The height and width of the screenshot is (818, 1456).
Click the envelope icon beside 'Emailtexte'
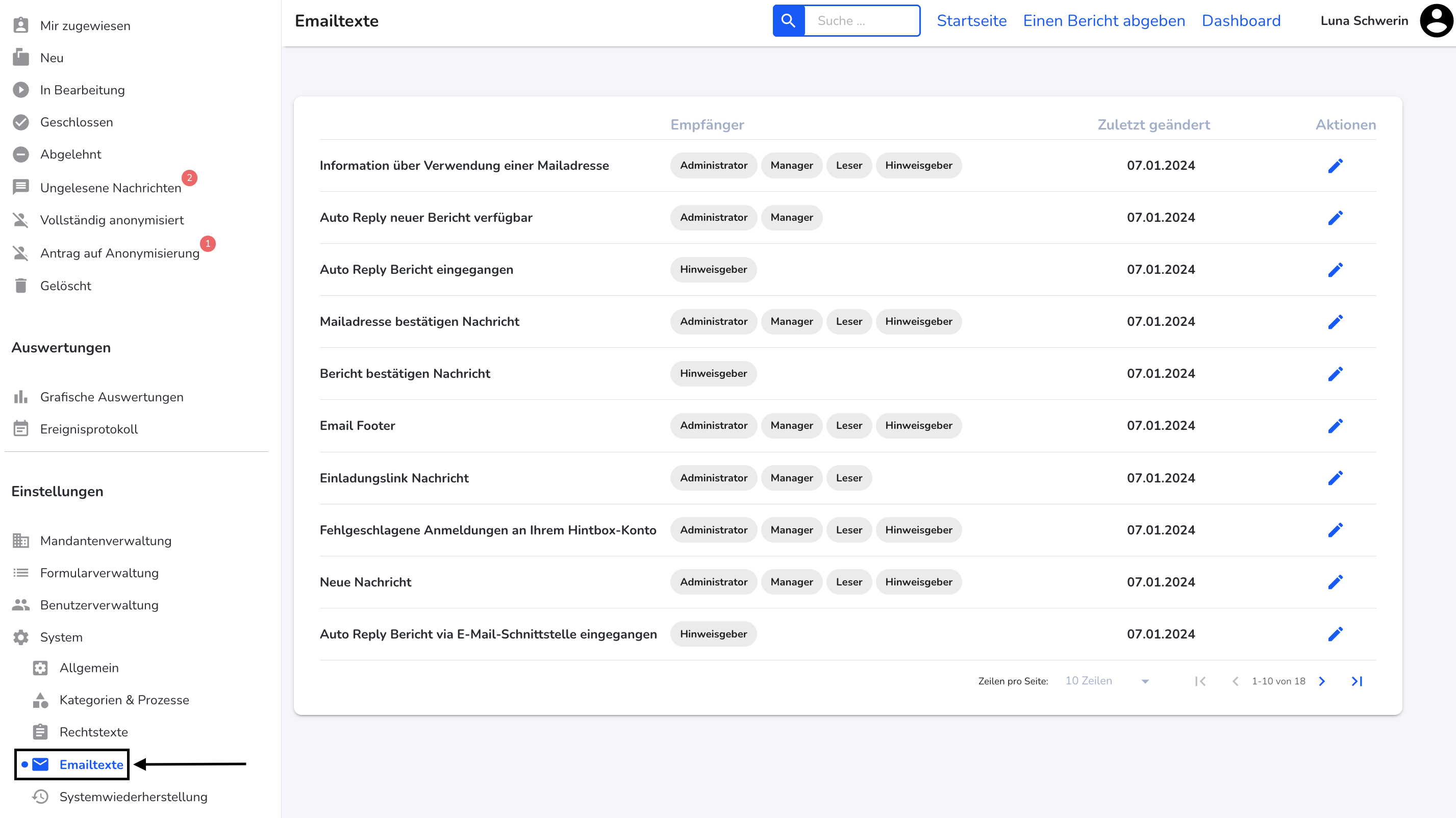tap(41, 764)
